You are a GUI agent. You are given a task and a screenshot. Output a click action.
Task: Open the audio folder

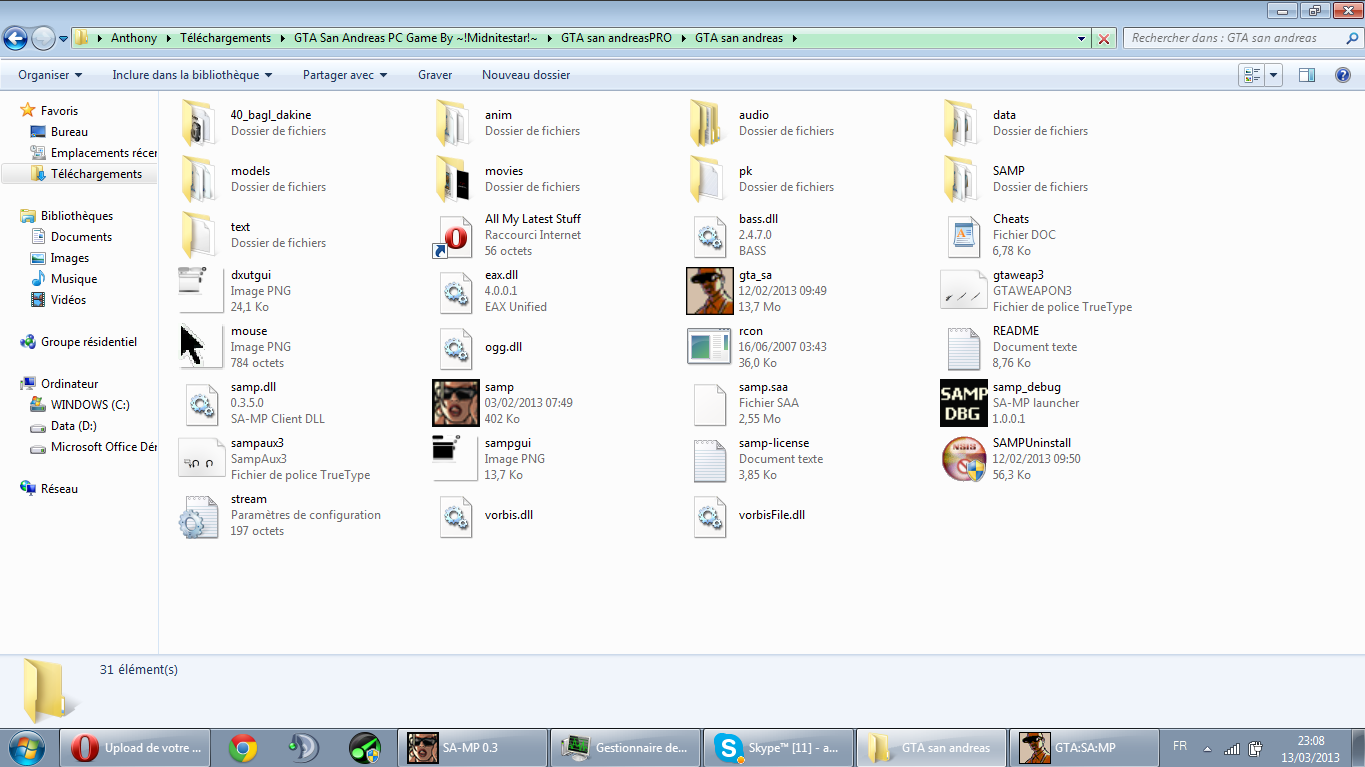pos(761,123)
